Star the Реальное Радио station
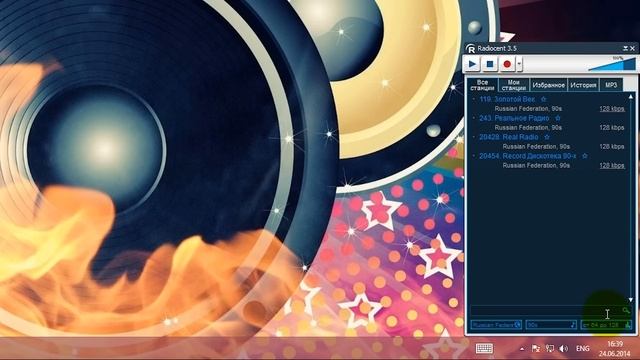Image resolution: width=640 pixels, height=360 pixels. point(558,118)
